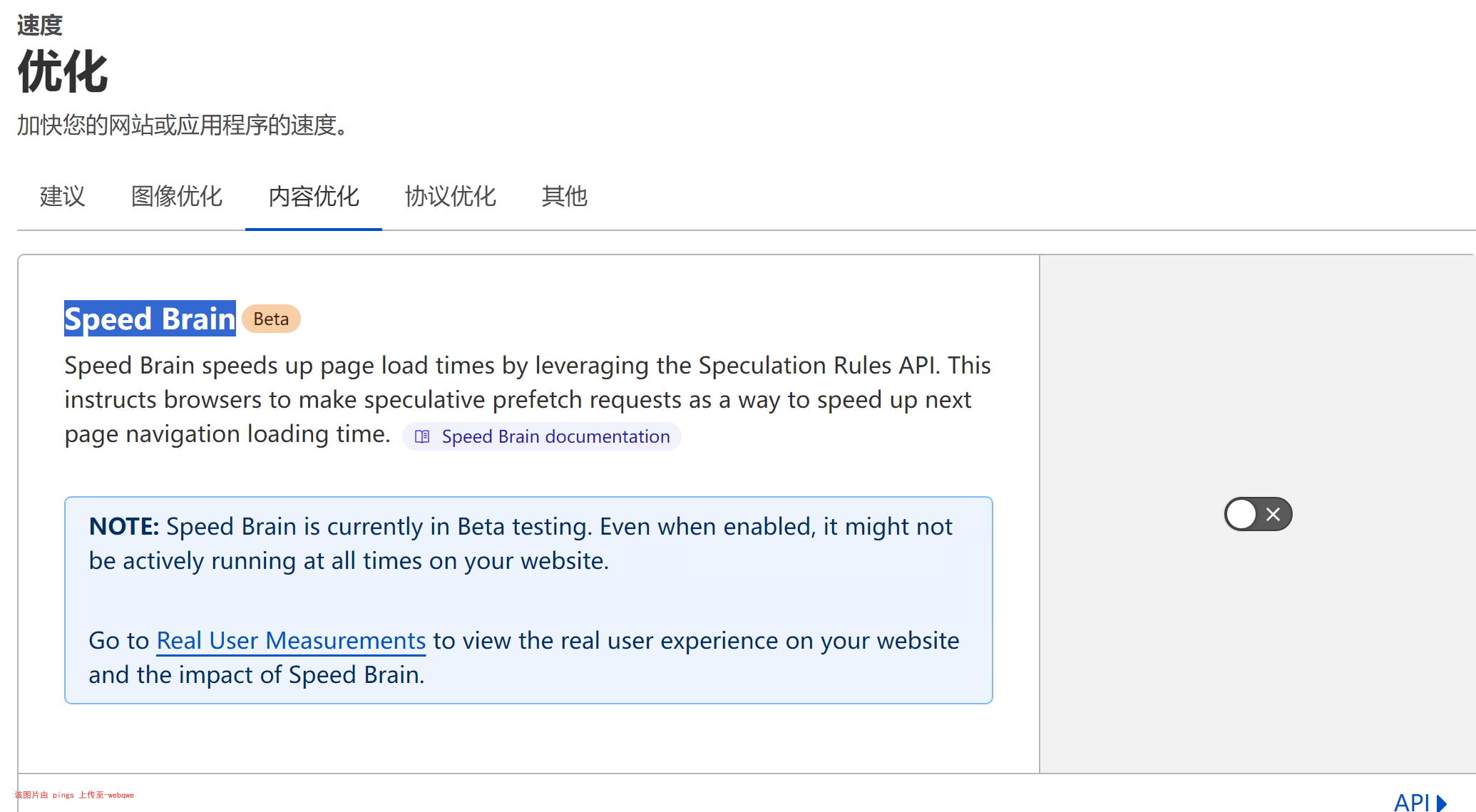Screen dimensions: 1476x812
Task: Click the Beta badge
Action: (x=271, y=319)
